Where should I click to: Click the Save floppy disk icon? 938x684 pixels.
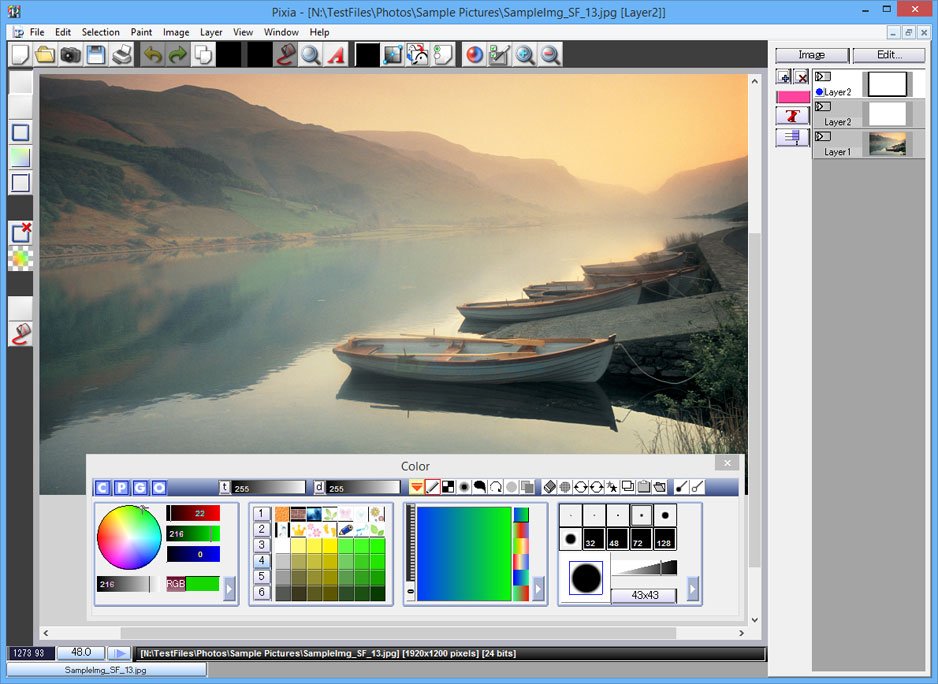(x=96, y=55)
